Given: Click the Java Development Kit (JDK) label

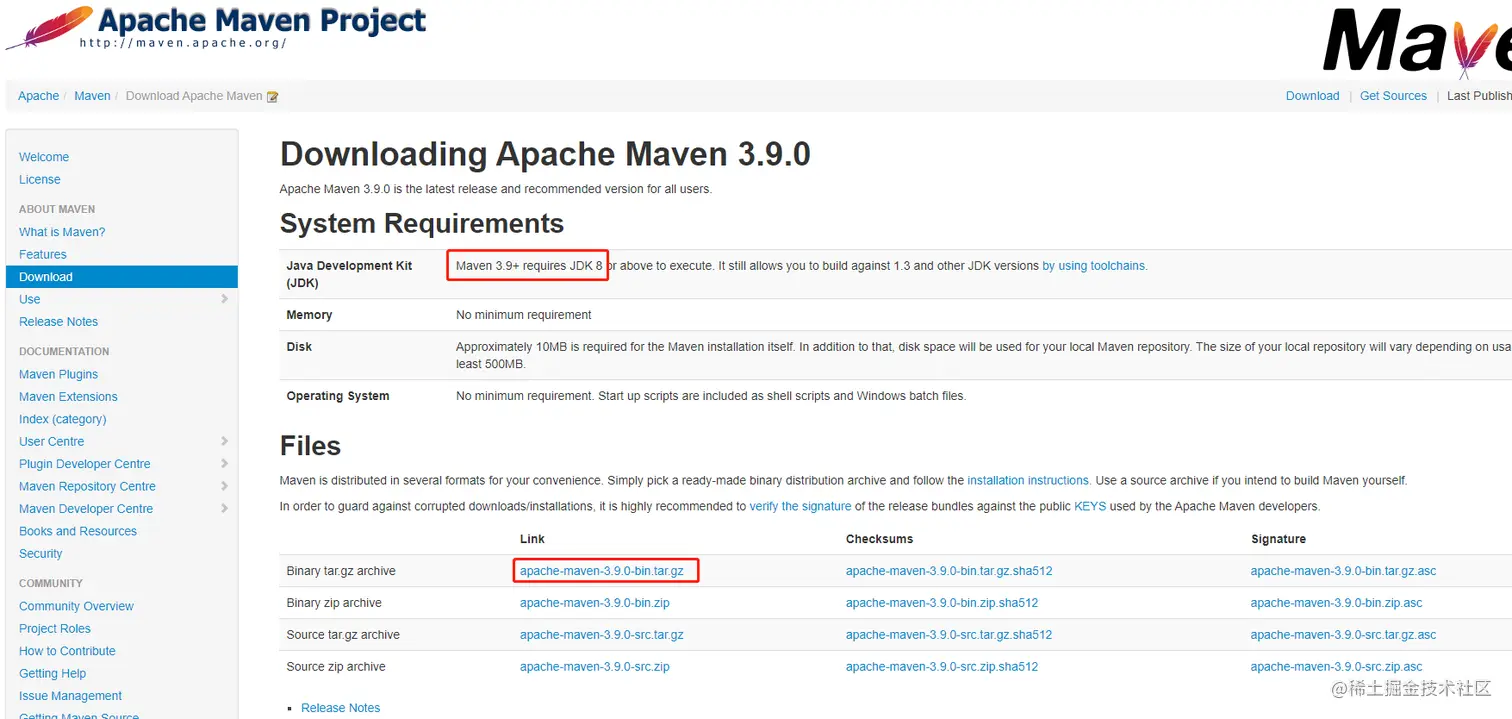Looking at the screenshot, I should tap(350, 274).
